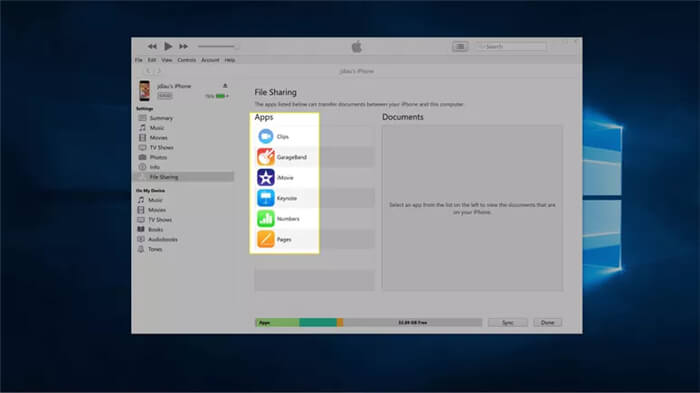Open the list view button near search
Screen dimensions: 700x393
click(460, 46)
